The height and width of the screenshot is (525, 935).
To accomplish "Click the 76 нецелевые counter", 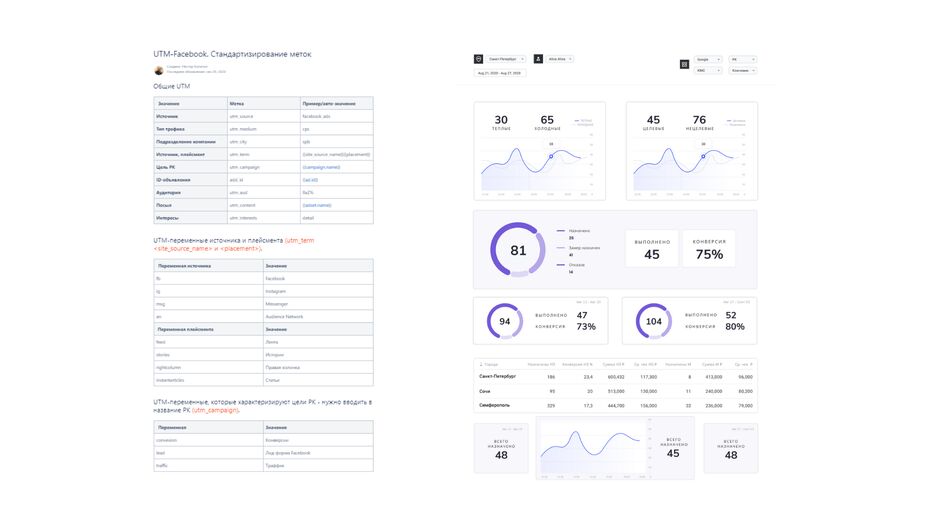I will pyautogui.click(x=699, y=122).
